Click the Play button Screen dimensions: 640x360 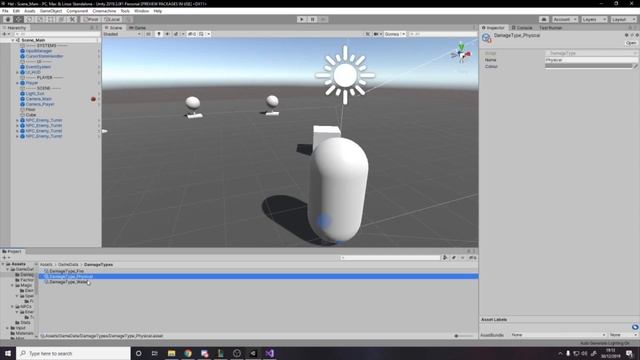coord(302,19)
